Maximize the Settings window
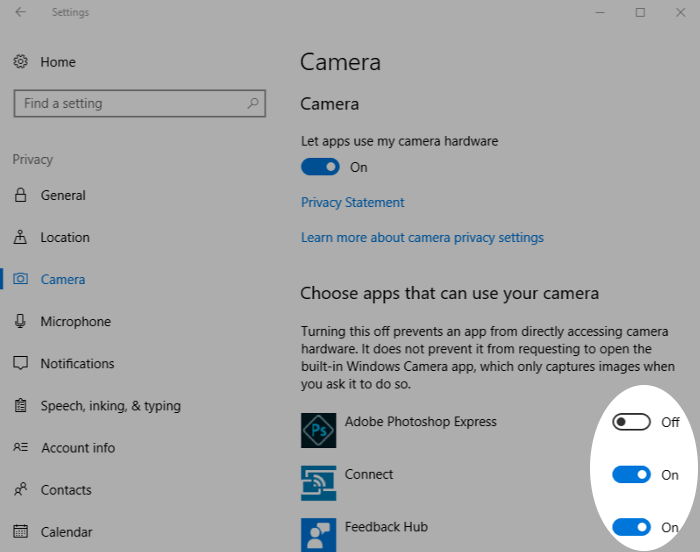 coord(640,13)
